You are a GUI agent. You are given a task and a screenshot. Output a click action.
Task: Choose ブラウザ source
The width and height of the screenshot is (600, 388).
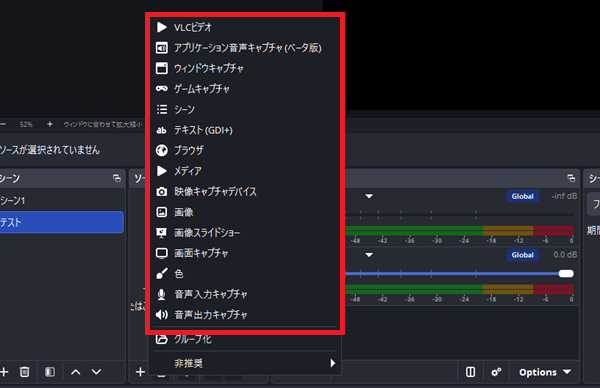pyautogui.click(x=245, y=150)
